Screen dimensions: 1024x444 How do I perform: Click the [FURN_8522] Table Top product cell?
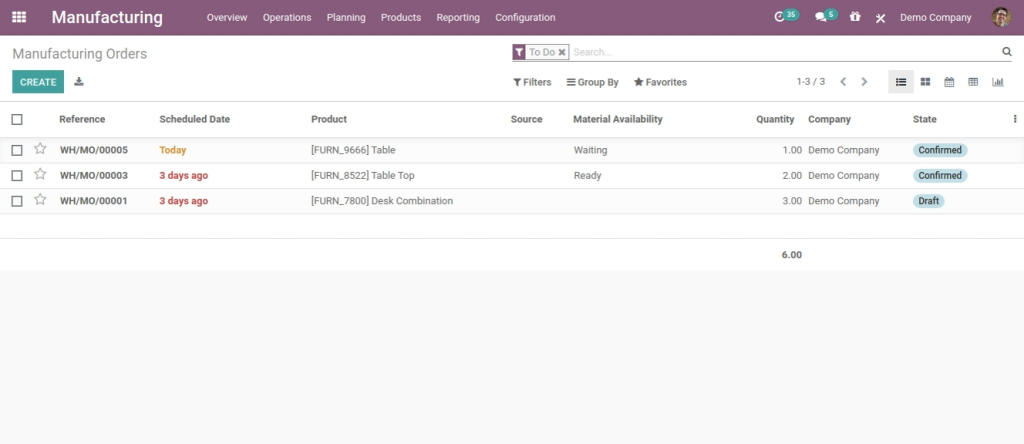point(362,176)
